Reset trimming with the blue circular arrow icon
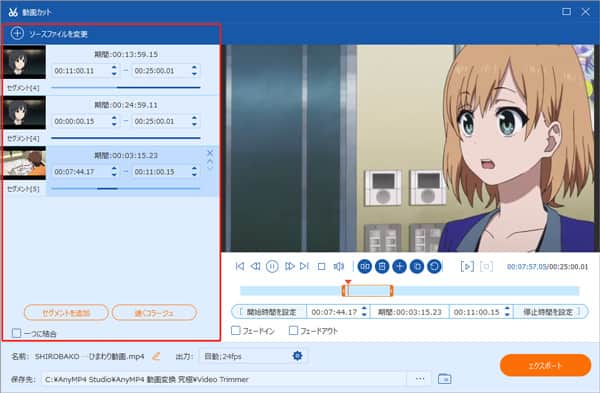600x393 pixels. coord(434,266)
